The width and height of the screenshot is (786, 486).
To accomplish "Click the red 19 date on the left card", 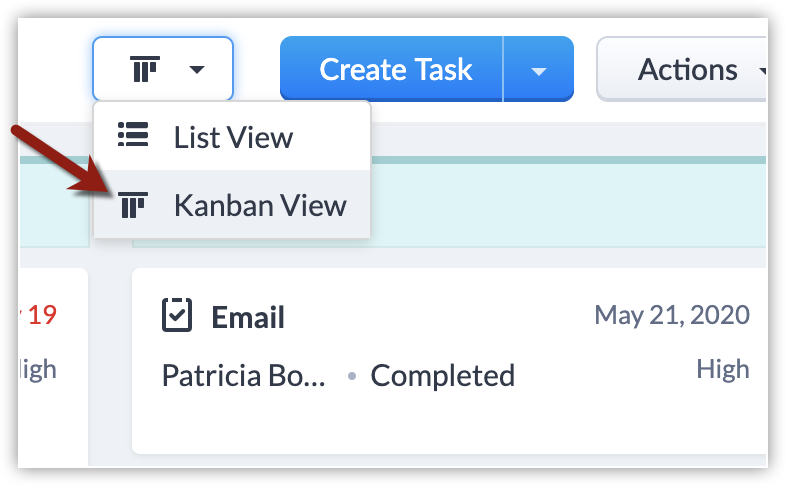I will pos(40,316).
